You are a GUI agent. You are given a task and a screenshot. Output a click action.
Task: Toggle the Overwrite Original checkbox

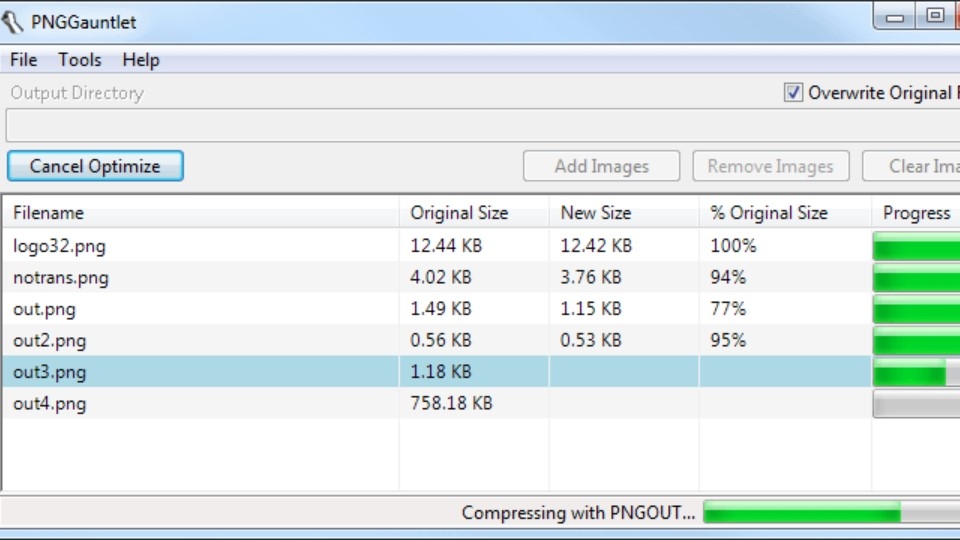793,92
